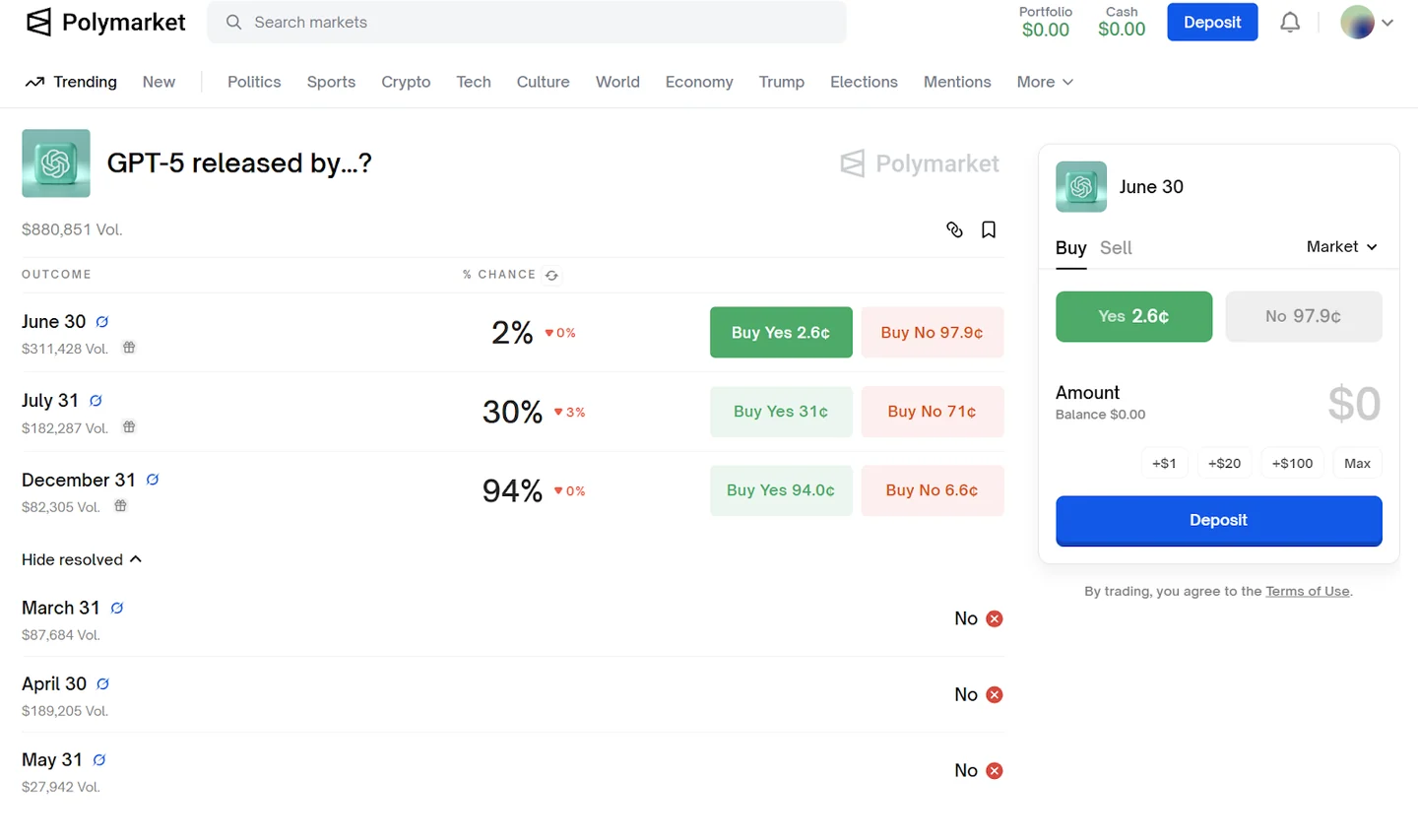This screenshot has height=840, width=1418.
Task: Click the Search markets field
Action: 527,22
